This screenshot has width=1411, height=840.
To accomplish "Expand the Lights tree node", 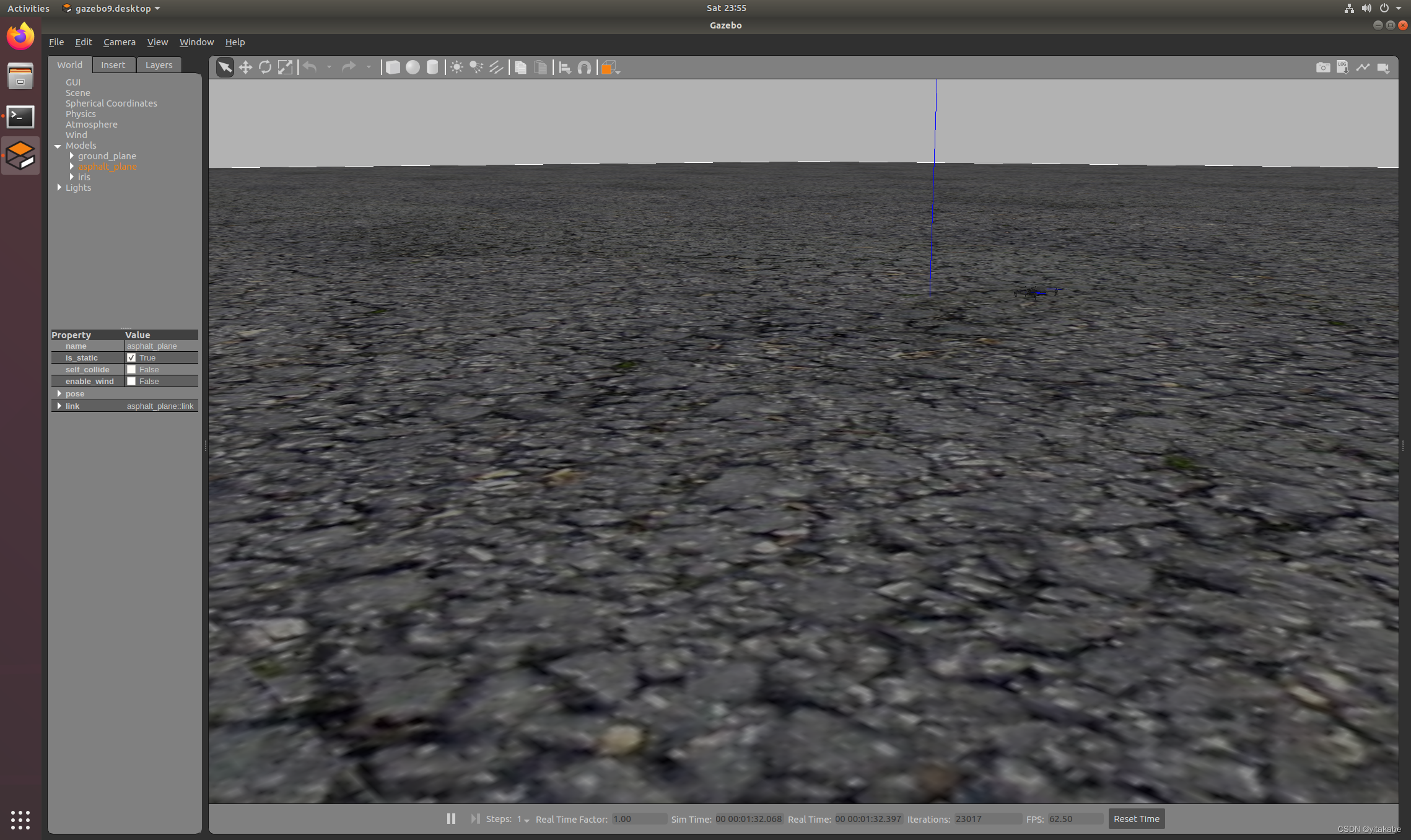I will [x=59, y=187].
